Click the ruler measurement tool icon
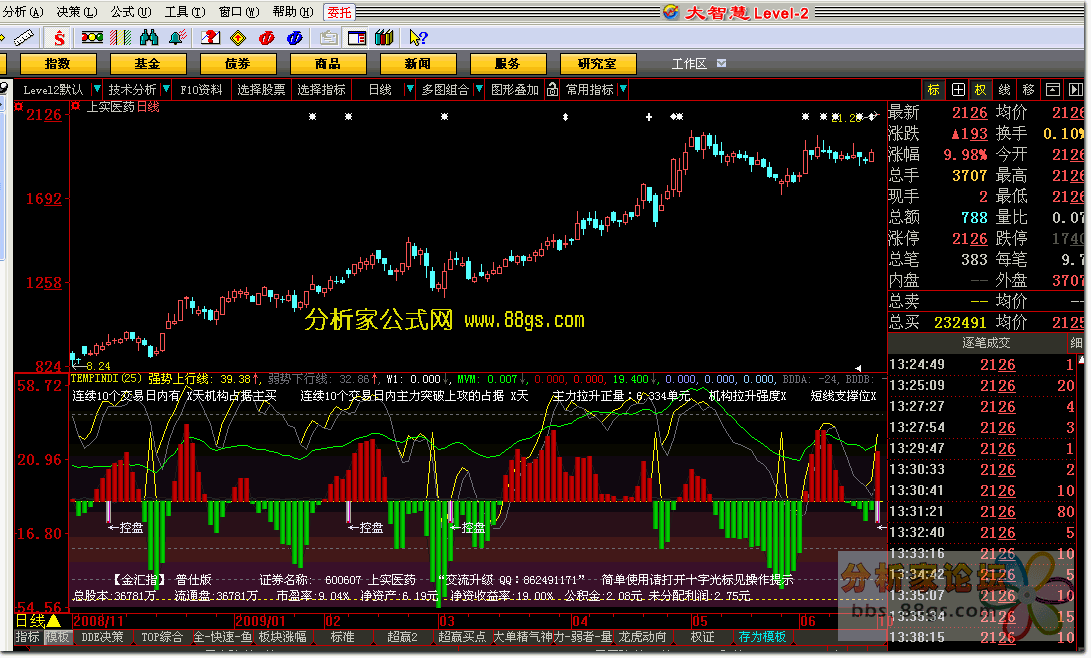Image resolution: width=1091 pixels, height=658 pixels. click(x=23, y=38)
